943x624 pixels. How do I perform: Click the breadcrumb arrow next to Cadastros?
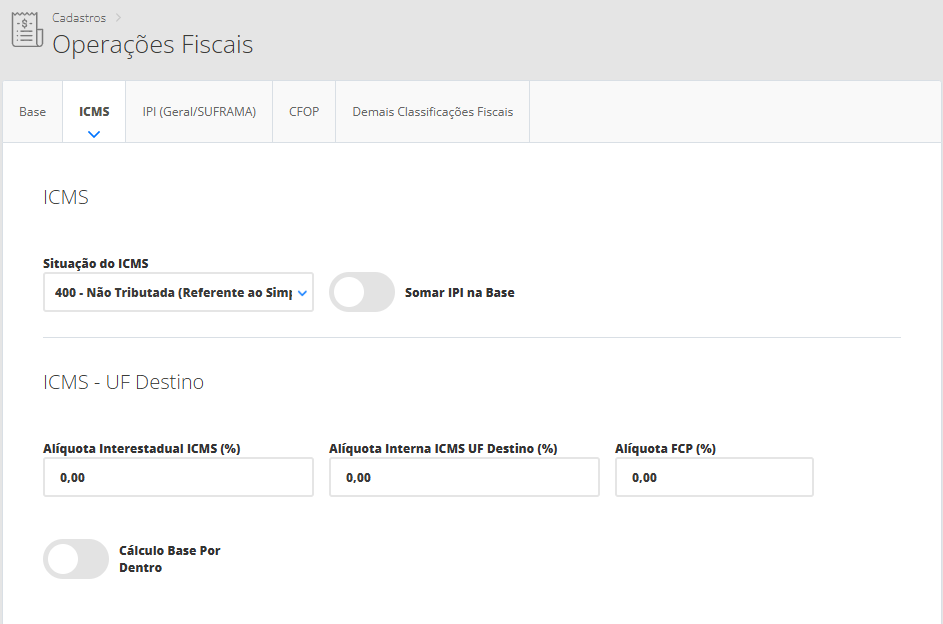point(118,17)
